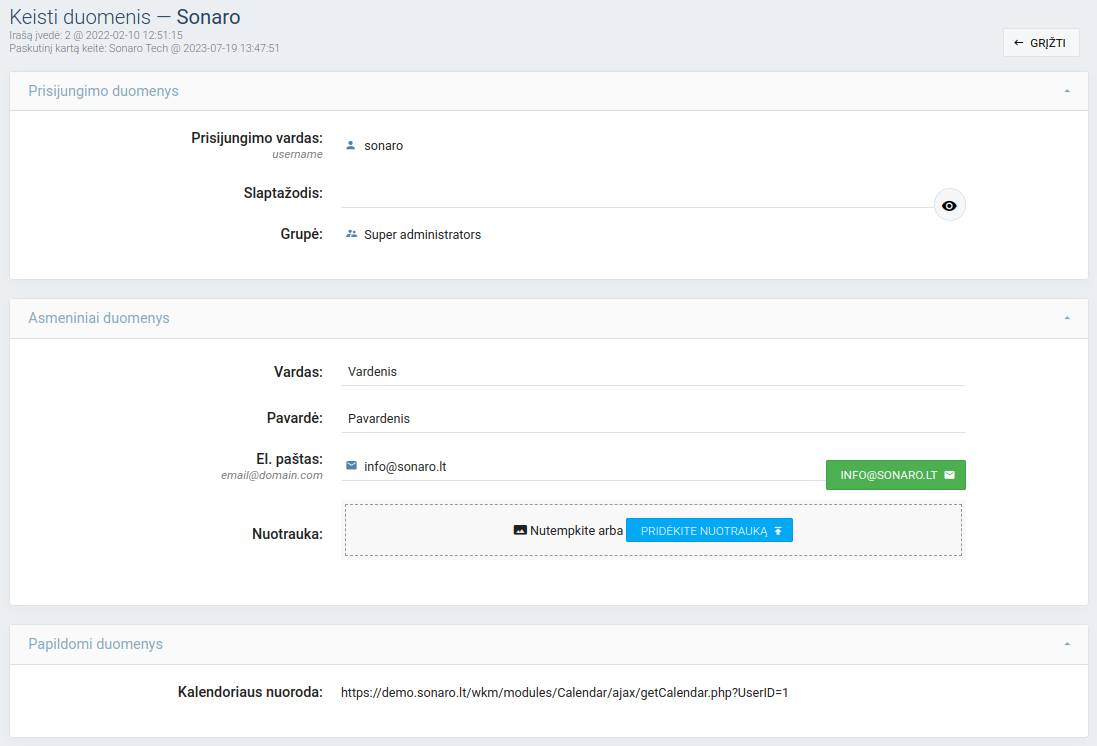Toggle password visibility with eye icon
This screenshot has width=1097, height=746.
pos(949,206)
